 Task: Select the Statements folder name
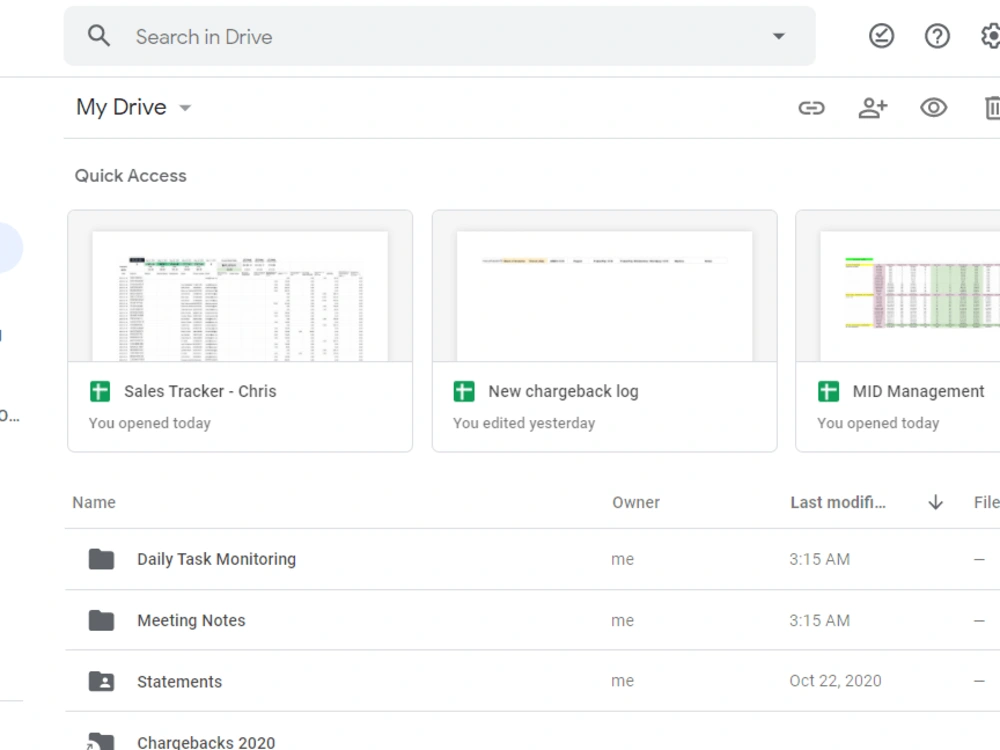click(180, 682)
